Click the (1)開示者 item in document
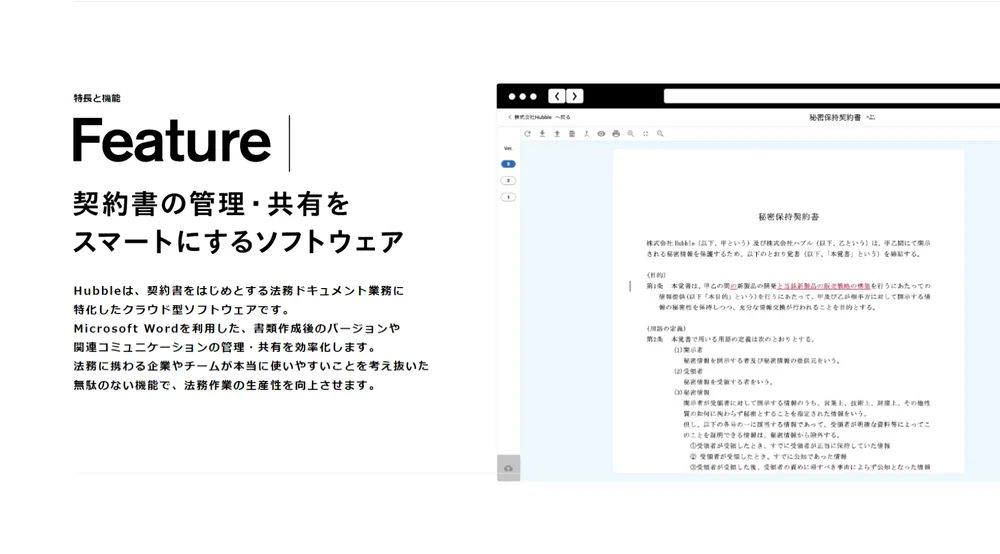1000x554 pixels. point(688,350)
